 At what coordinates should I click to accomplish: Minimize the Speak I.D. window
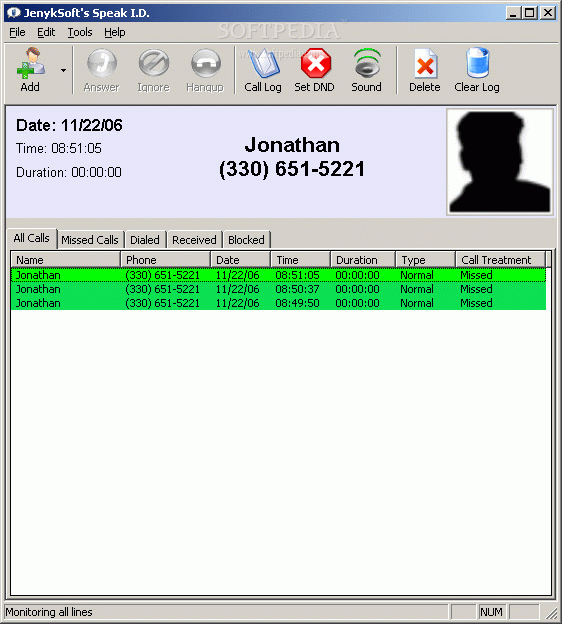(x=513, y=13)
